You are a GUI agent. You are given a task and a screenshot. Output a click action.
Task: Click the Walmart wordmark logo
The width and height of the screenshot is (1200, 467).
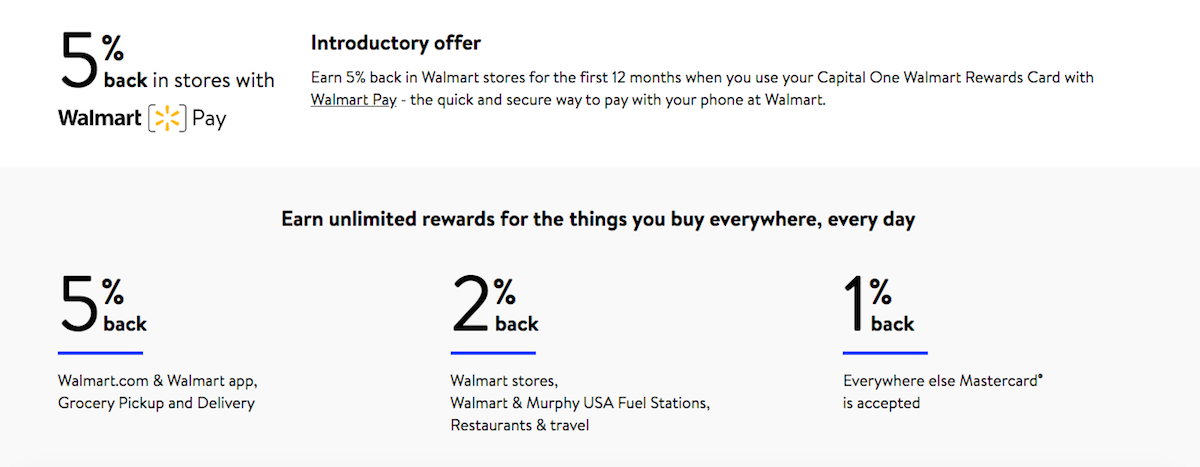100,119
